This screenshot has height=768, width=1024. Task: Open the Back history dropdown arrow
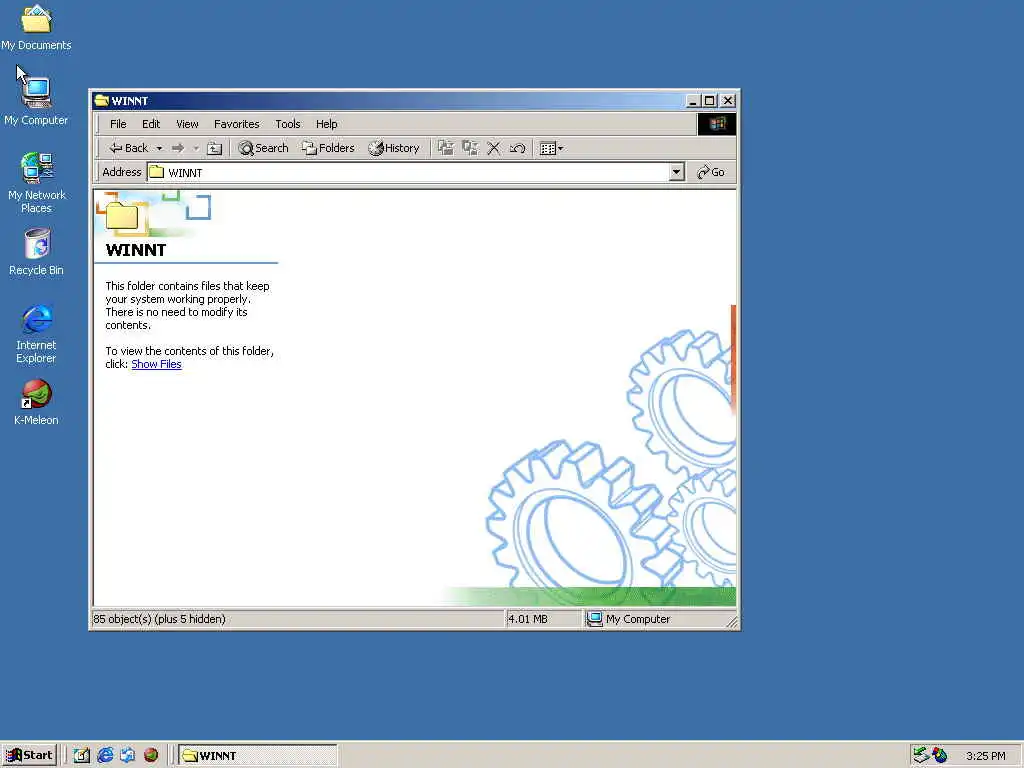[159, 148]
